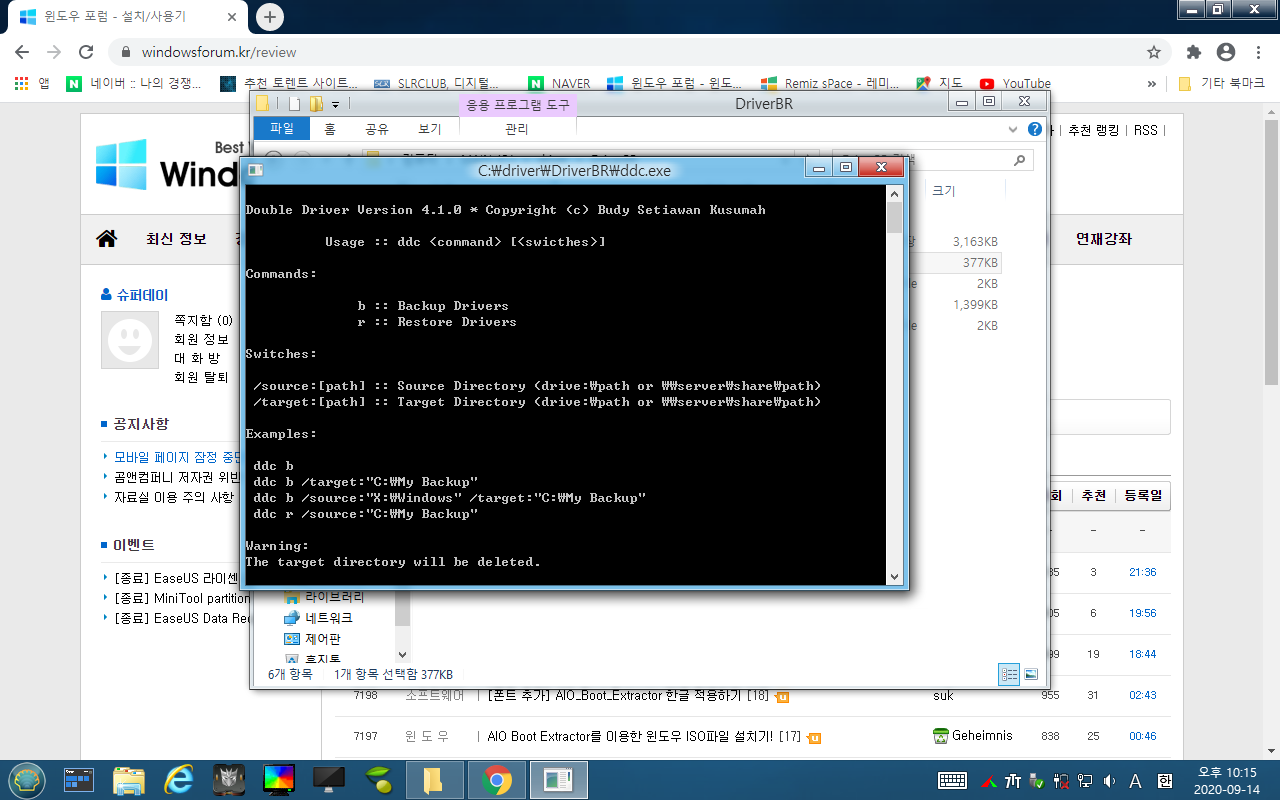Open the Chrome three-dot menu
Screen dimensions: 1280x800
pos(1258,52)
